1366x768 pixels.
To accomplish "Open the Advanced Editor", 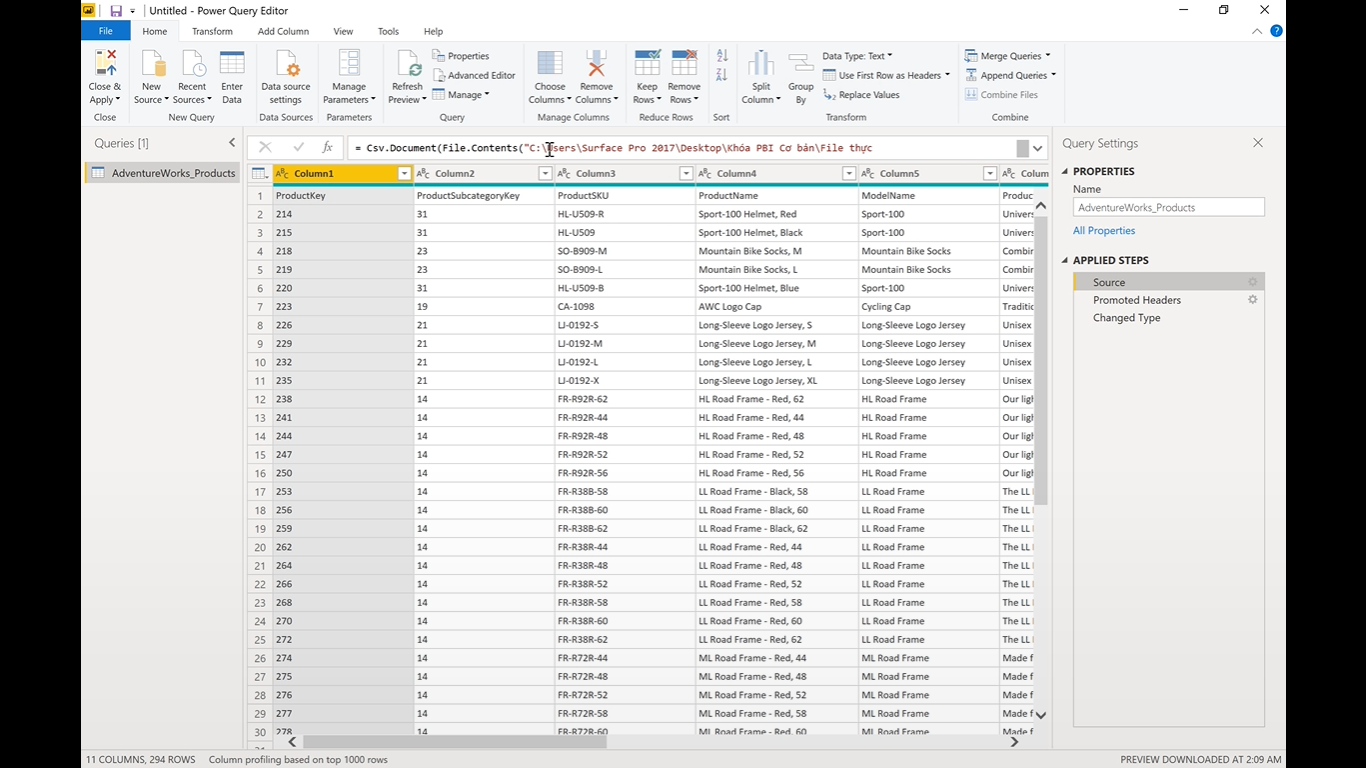I will click(x=474, y=75).
